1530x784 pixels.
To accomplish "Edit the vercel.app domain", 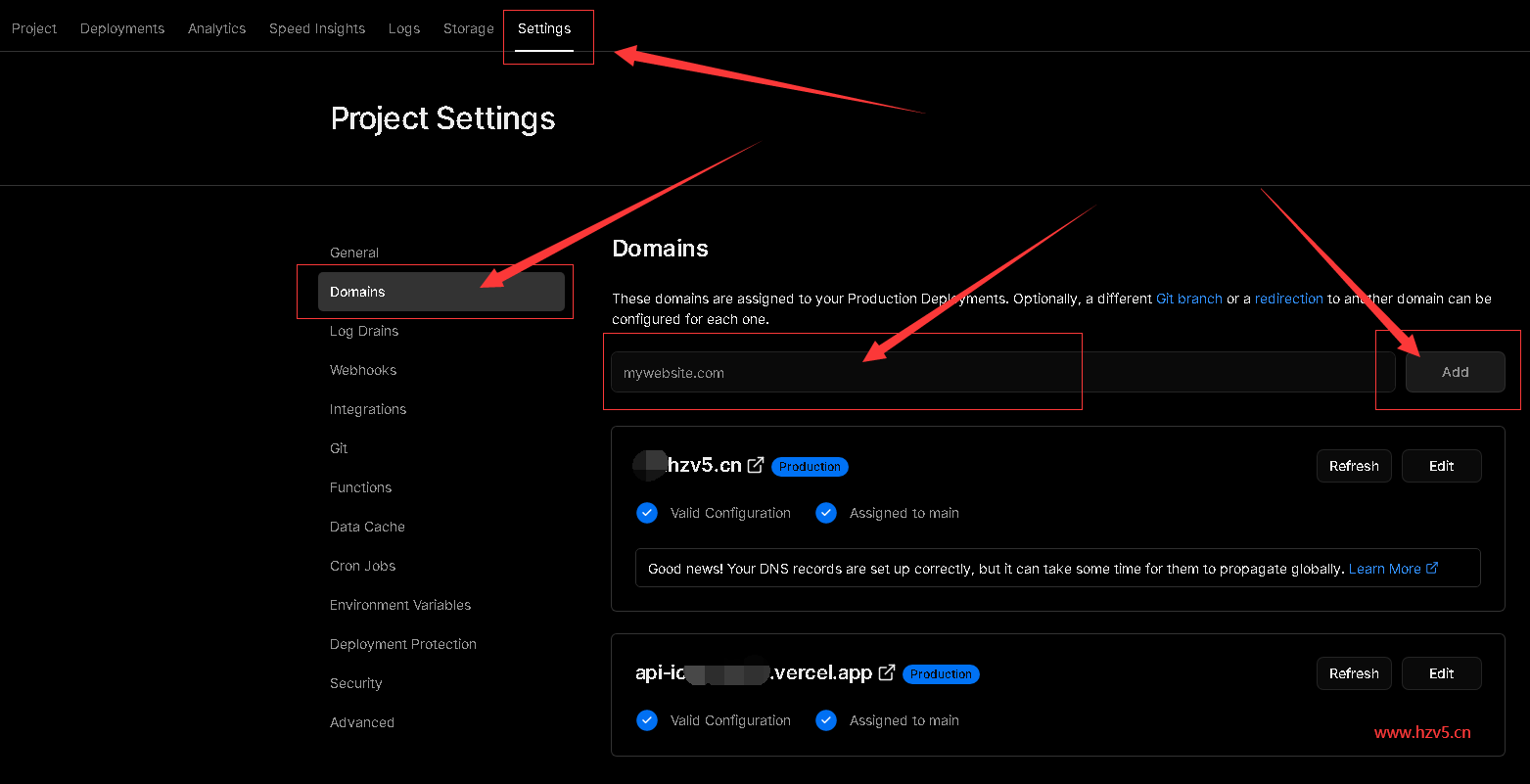I will point(1442,673).
